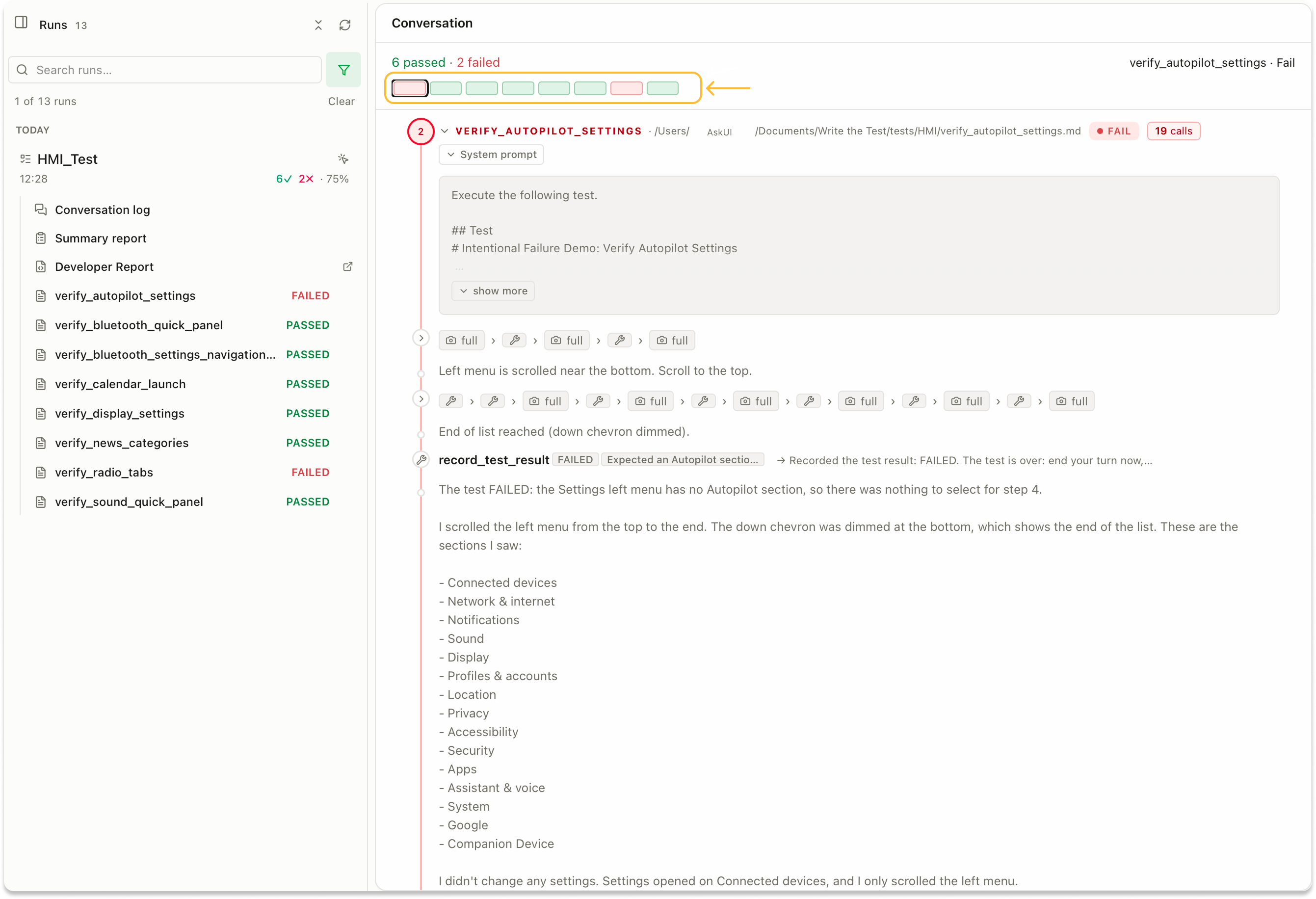
Task: Open first full screenshot chip
Action: (x=462, y=341)
